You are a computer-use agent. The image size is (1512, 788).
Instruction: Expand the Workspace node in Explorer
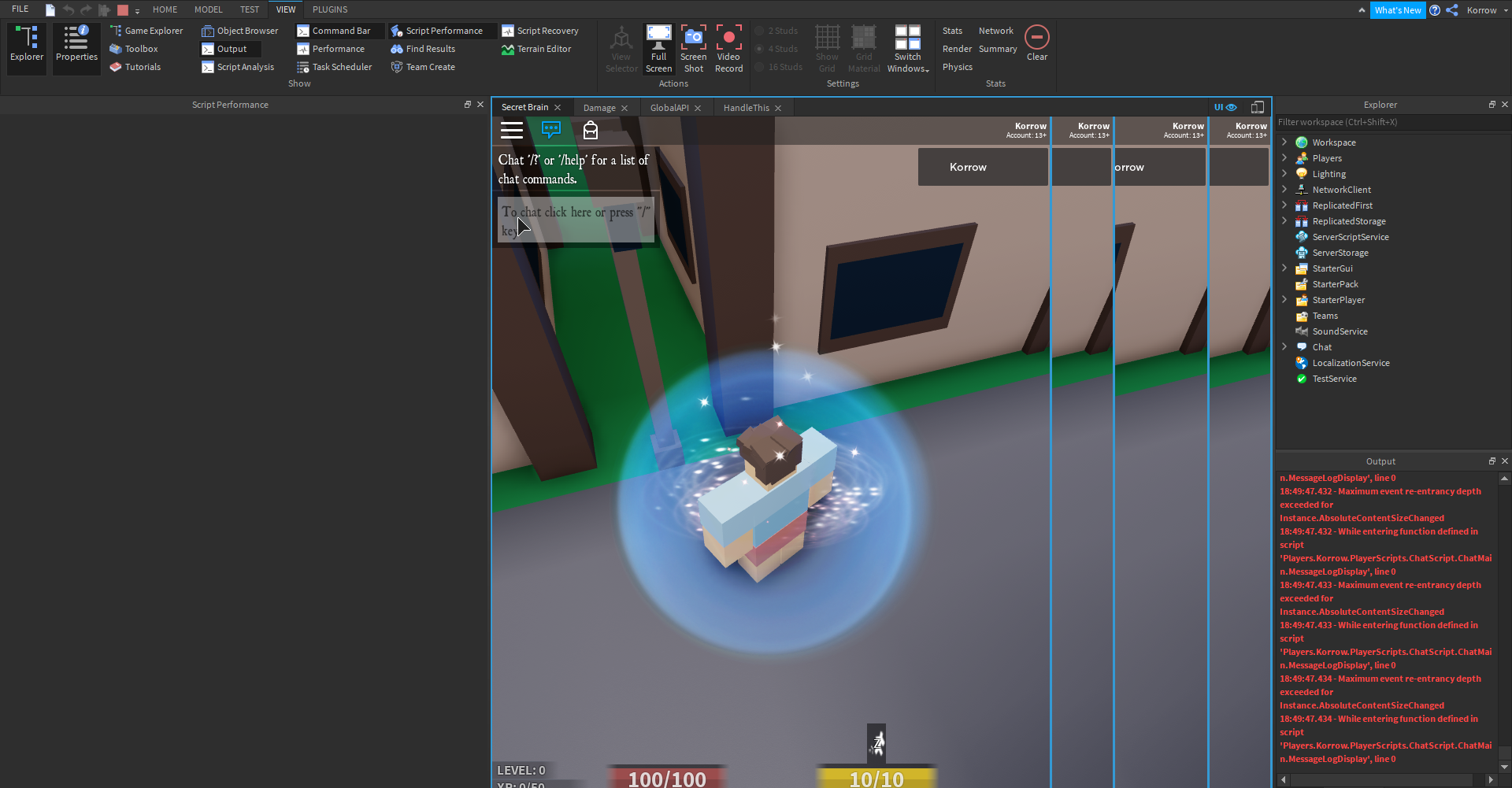click(1284, 142)
